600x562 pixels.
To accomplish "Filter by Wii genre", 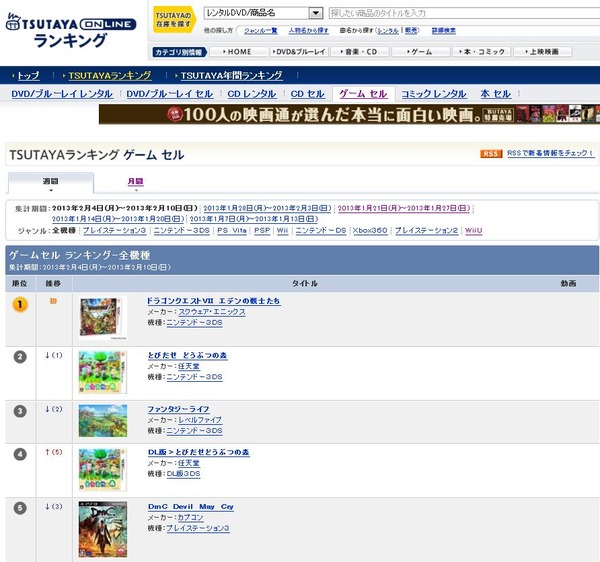I will coord(282,231).
